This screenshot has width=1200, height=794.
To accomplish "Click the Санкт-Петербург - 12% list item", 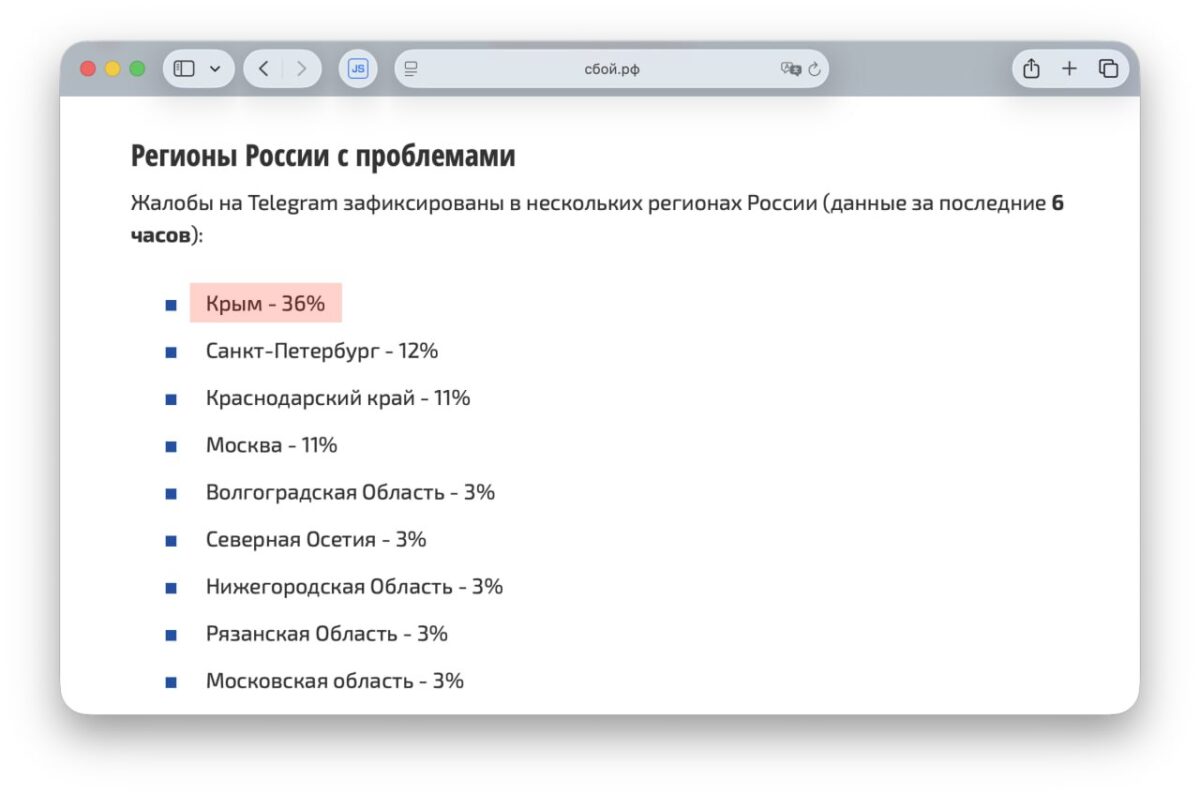I will 322,351.
